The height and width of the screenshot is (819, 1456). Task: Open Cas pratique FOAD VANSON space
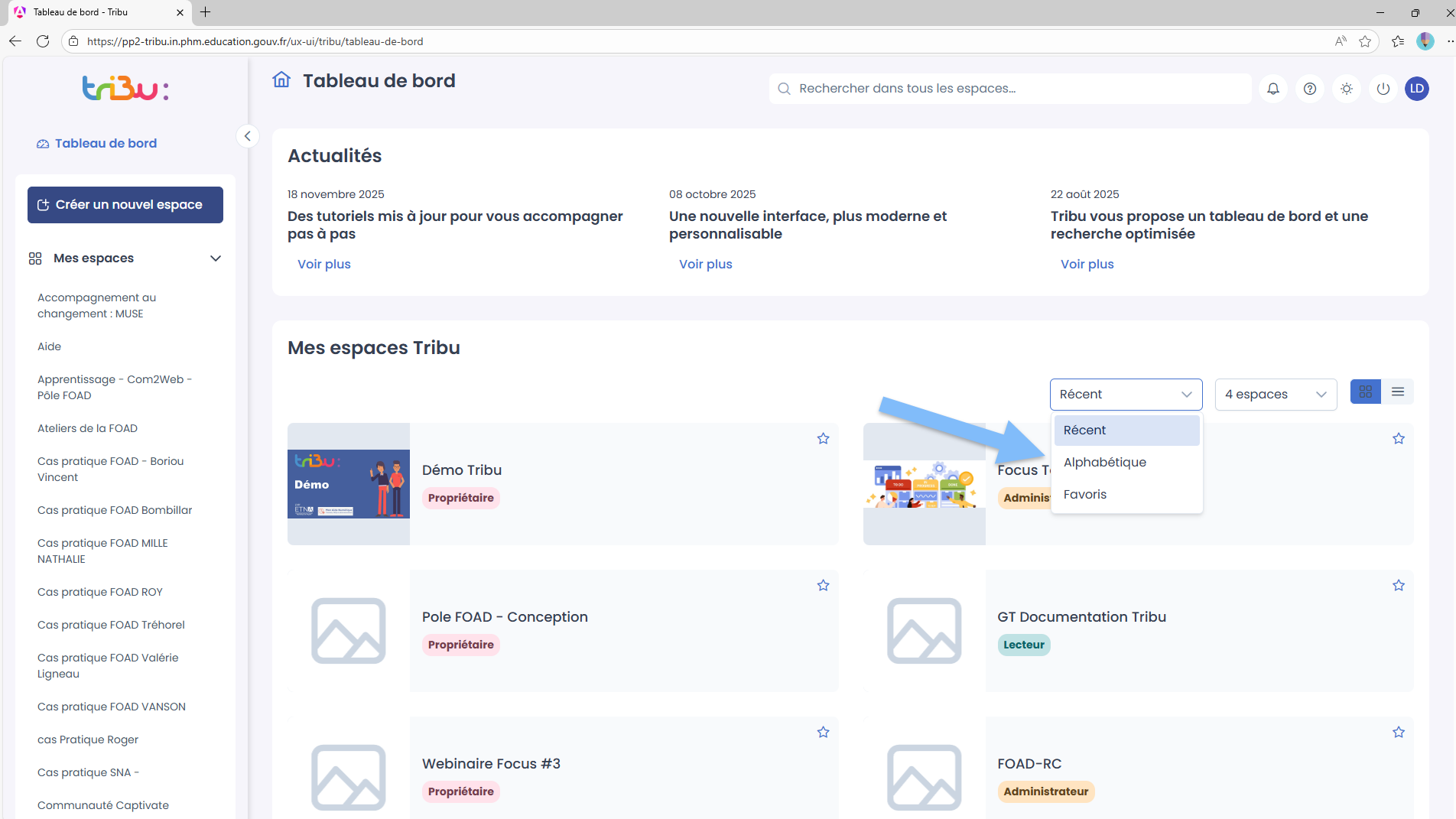click(x=112, y=707)
